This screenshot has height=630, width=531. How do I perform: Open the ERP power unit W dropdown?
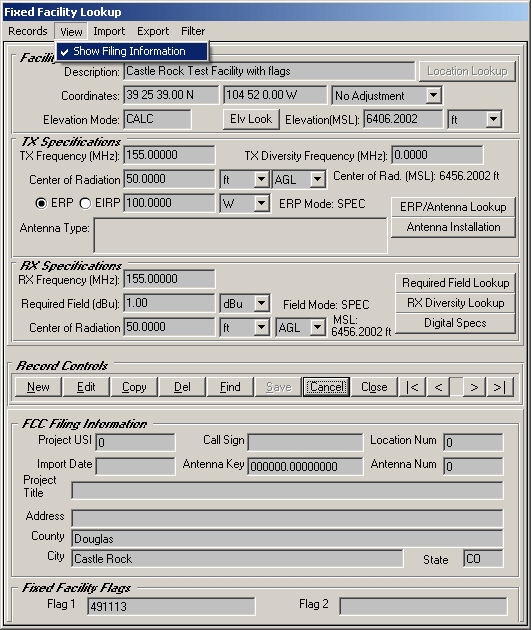click(x=261, y=203)
